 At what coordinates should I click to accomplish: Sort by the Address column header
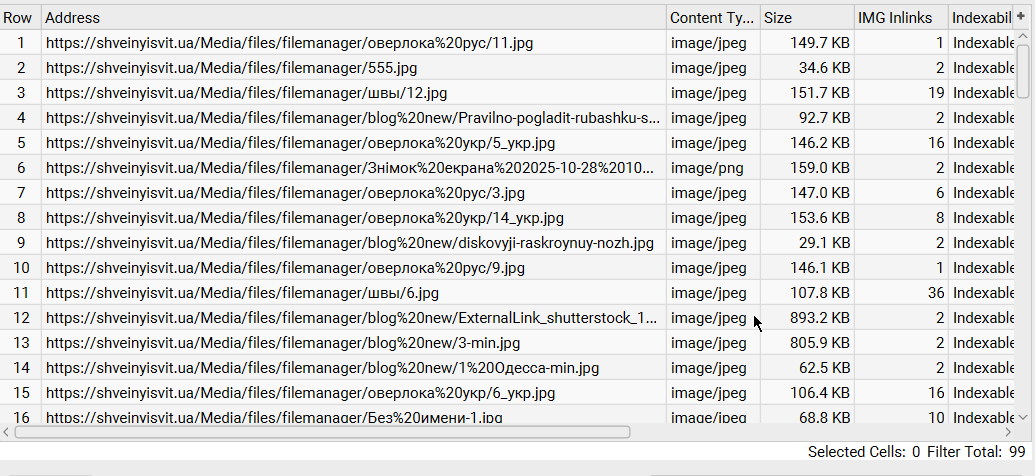(354, 18)
